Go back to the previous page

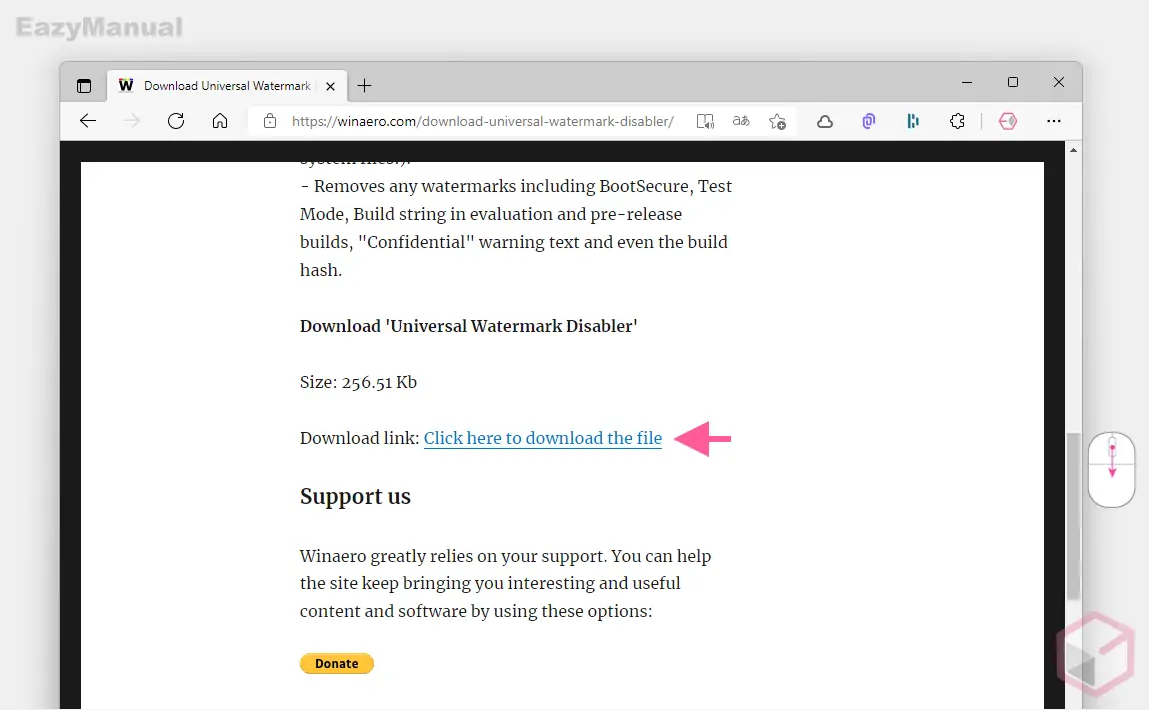tap(88, 121)
